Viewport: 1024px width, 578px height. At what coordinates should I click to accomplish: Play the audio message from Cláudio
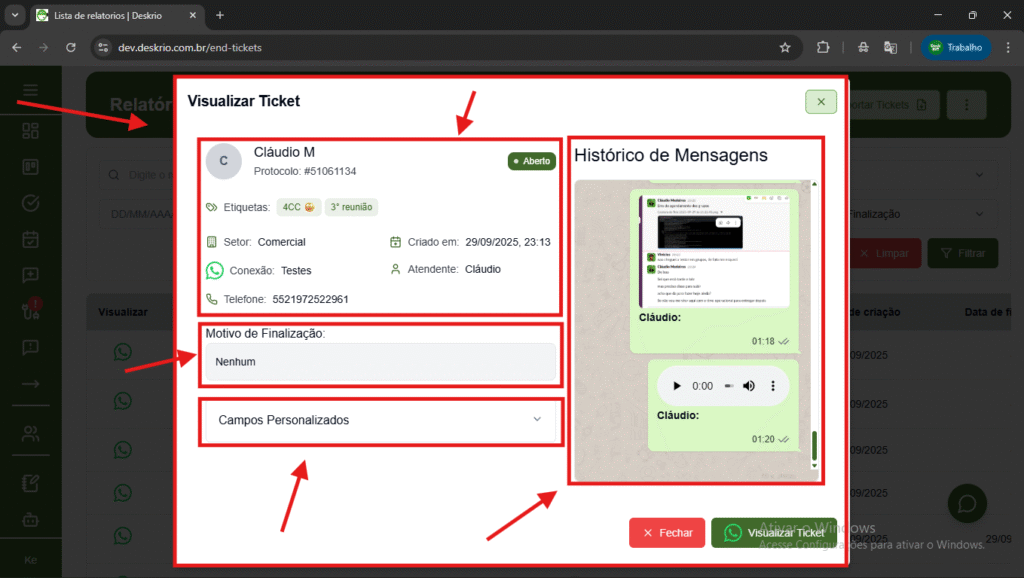[677, 386]
